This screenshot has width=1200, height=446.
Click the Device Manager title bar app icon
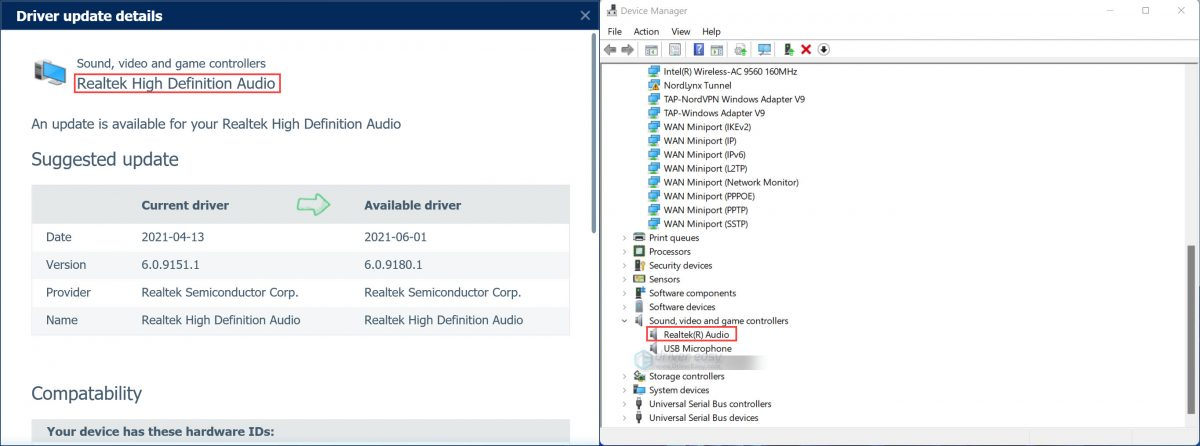tap(611, 11)
